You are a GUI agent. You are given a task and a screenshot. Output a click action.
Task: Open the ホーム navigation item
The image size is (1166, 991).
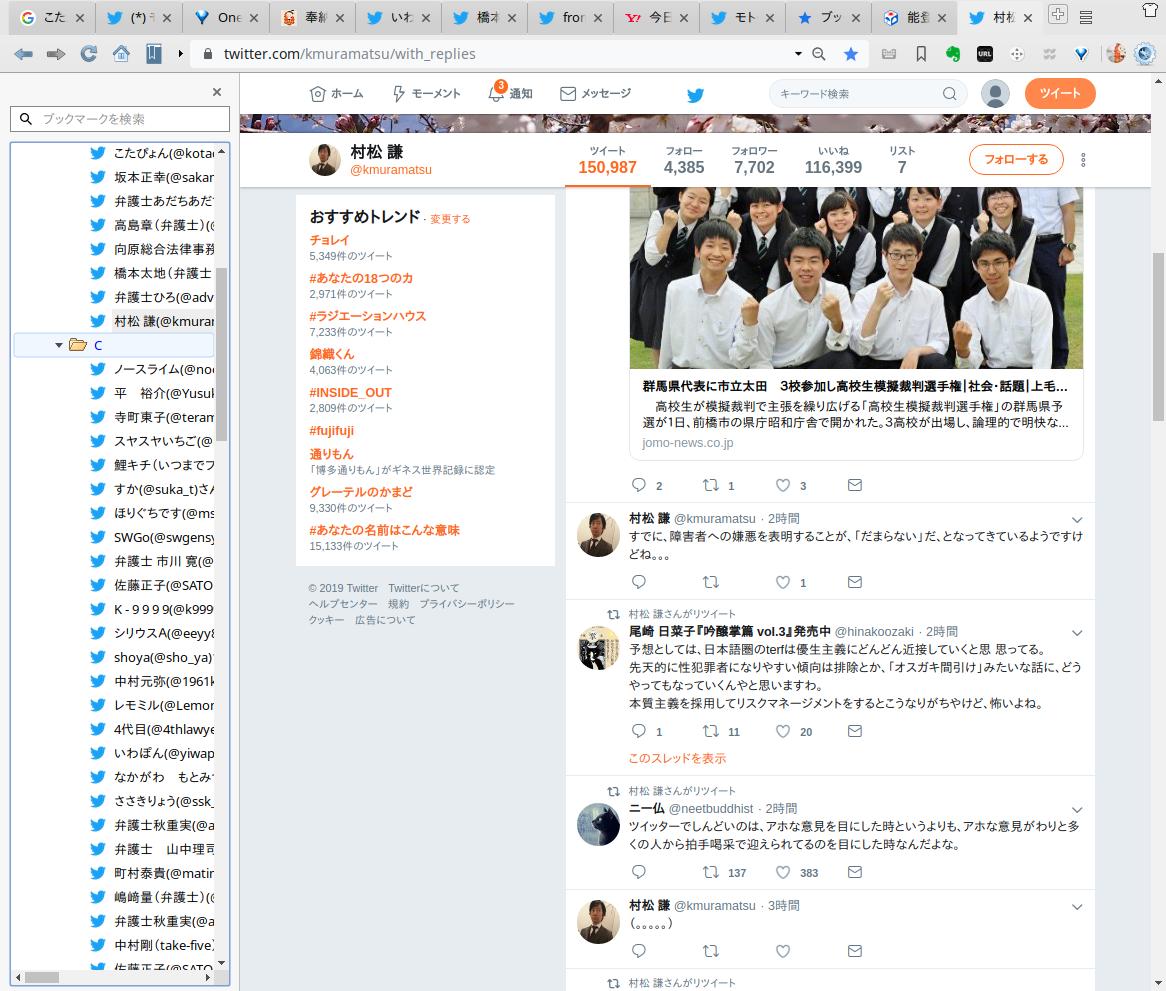pos(337,94)
